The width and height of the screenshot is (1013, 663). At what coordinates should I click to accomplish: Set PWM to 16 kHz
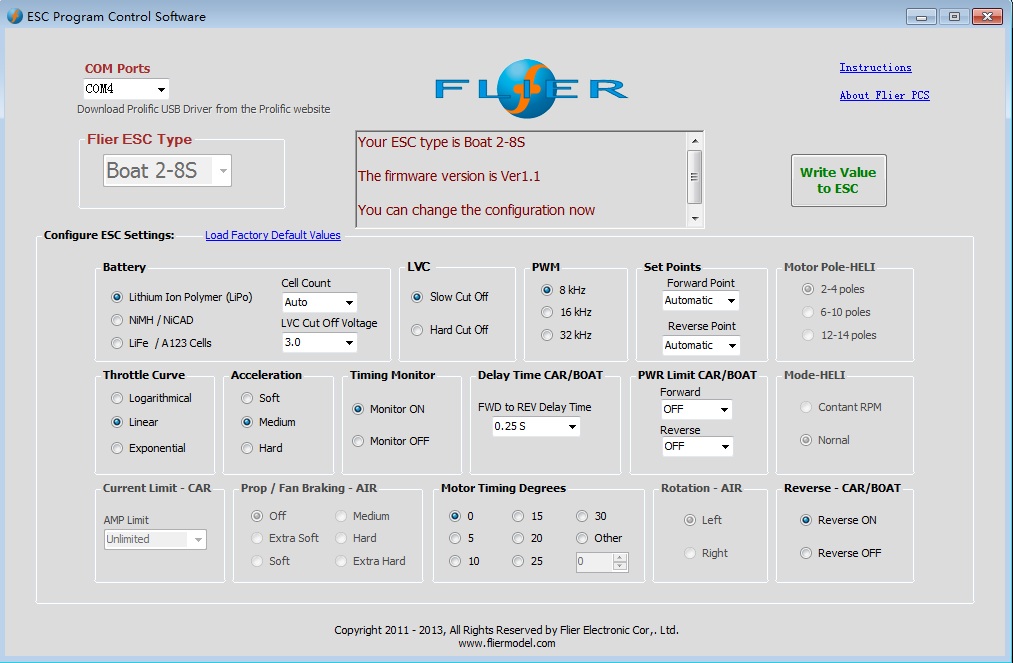click(566, 312)
